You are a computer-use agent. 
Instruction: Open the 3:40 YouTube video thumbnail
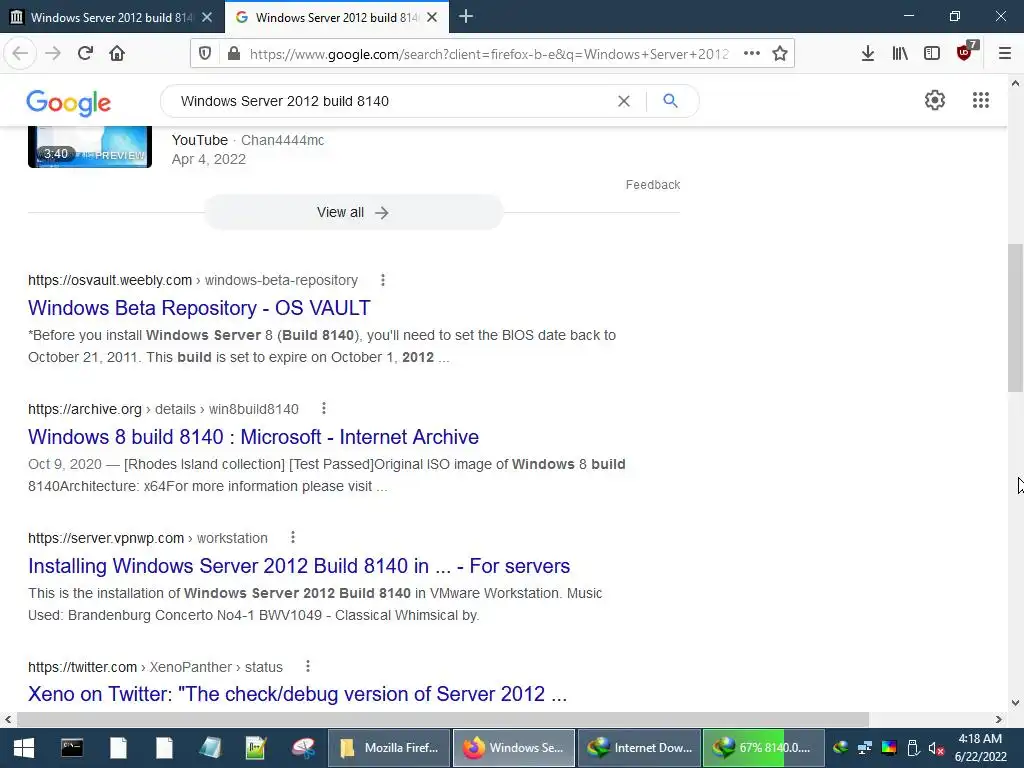pyautogui.click(x=90, y=147)
